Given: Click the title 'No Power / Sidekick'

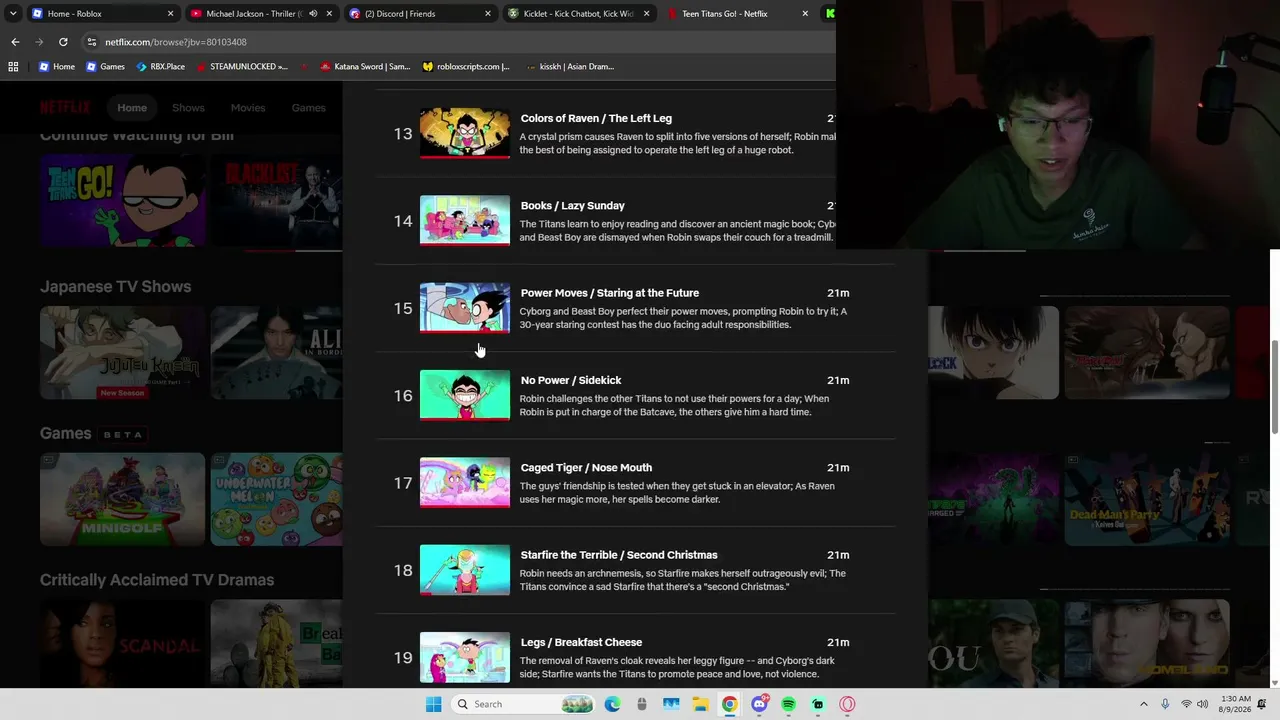Looking at the screenshot, I should [571, 380].
